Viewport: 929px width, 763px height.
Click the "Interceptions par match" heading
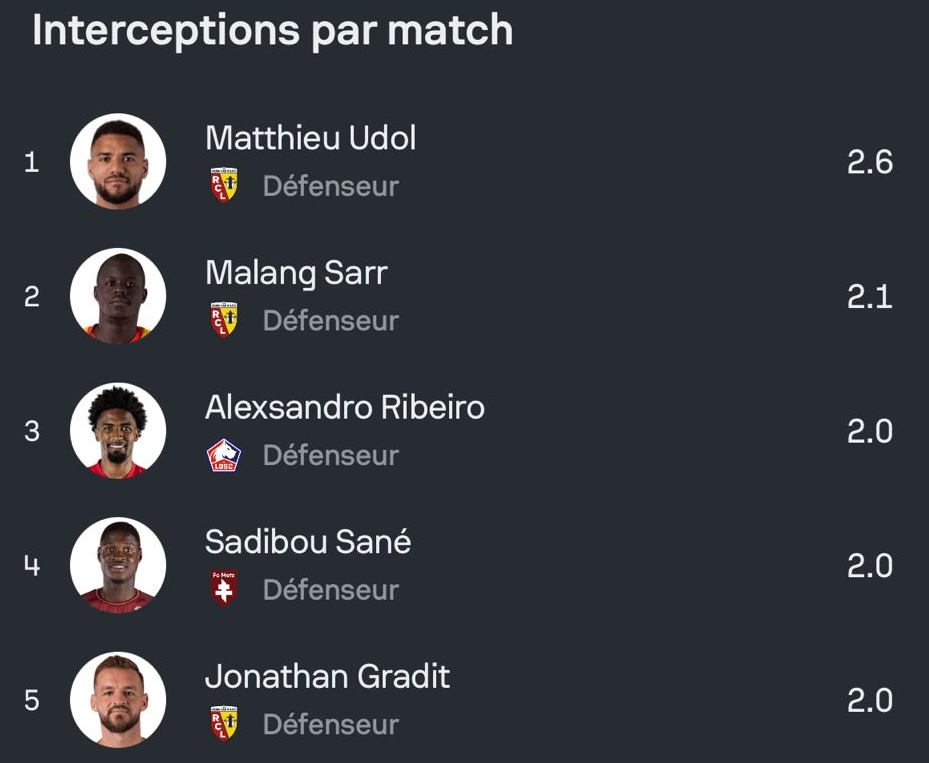click(x=272, y=31)
